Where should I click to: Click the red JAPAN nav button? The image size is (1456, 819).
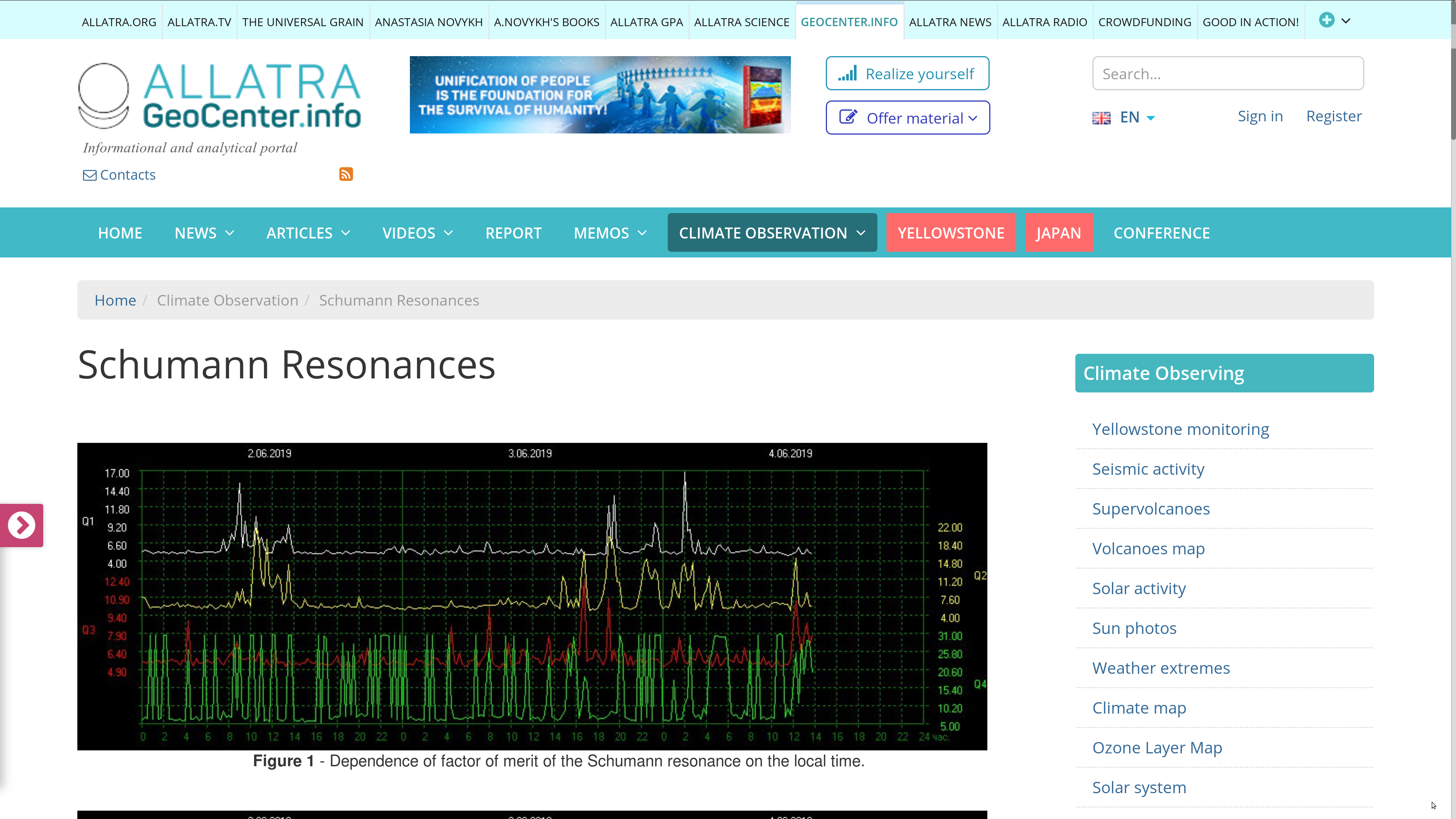[1058, 233]
